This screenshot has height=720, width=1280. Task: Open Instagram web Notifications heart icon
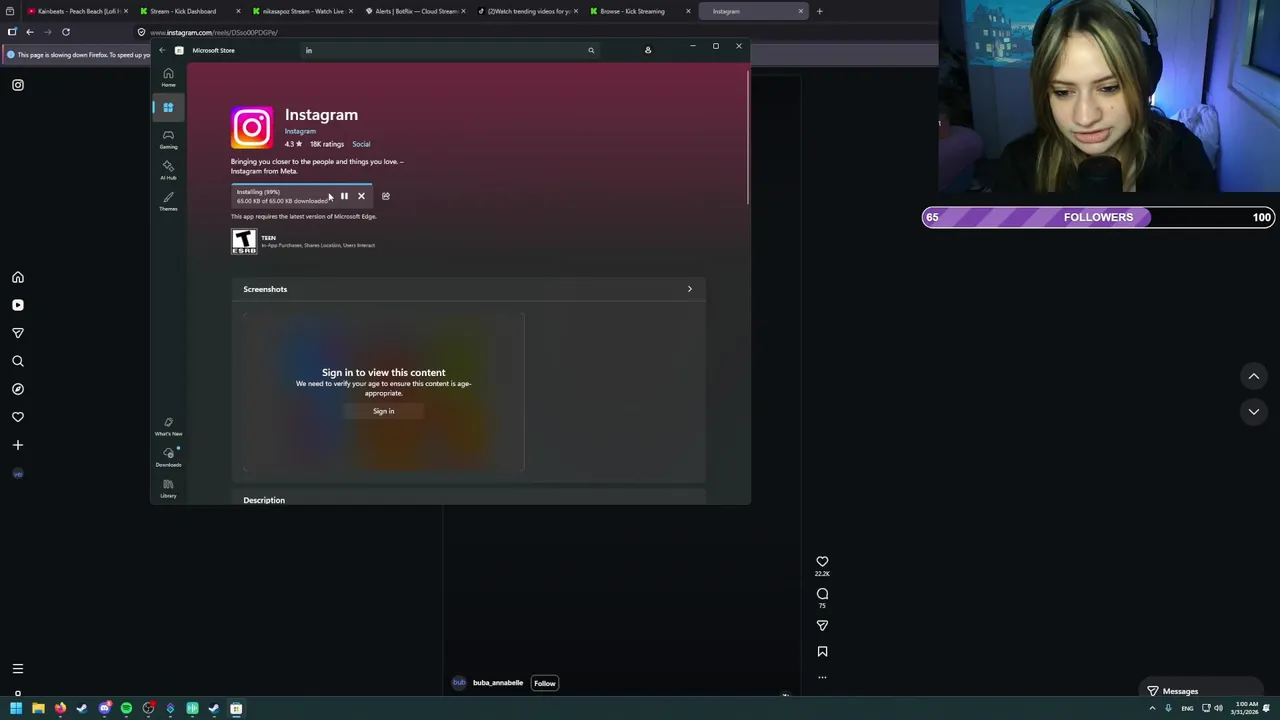click(18, 417)
